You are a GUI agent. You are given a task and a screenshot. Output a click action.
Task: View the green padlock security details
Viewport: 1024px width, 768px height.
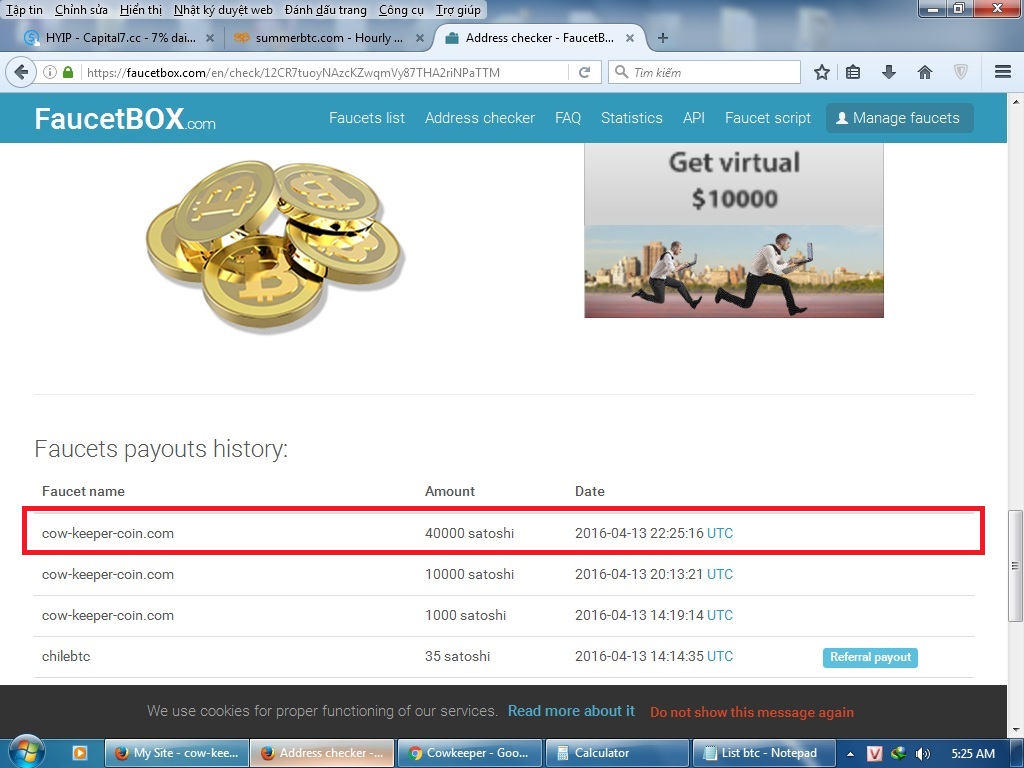68,72
